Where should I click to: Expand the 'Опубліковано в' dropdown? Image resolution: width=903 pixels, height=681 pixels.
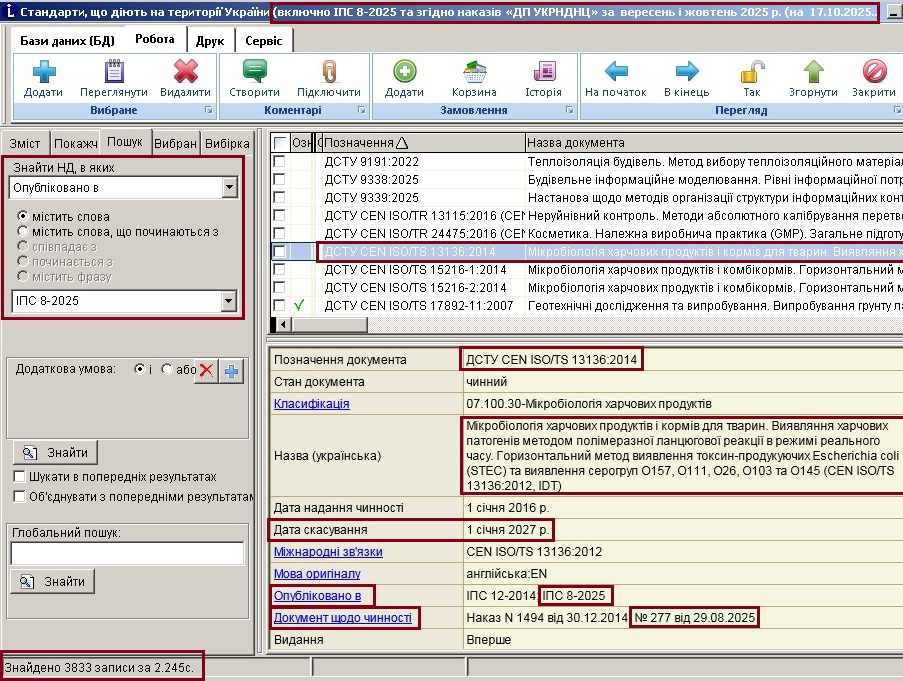[x=229, y=187]
